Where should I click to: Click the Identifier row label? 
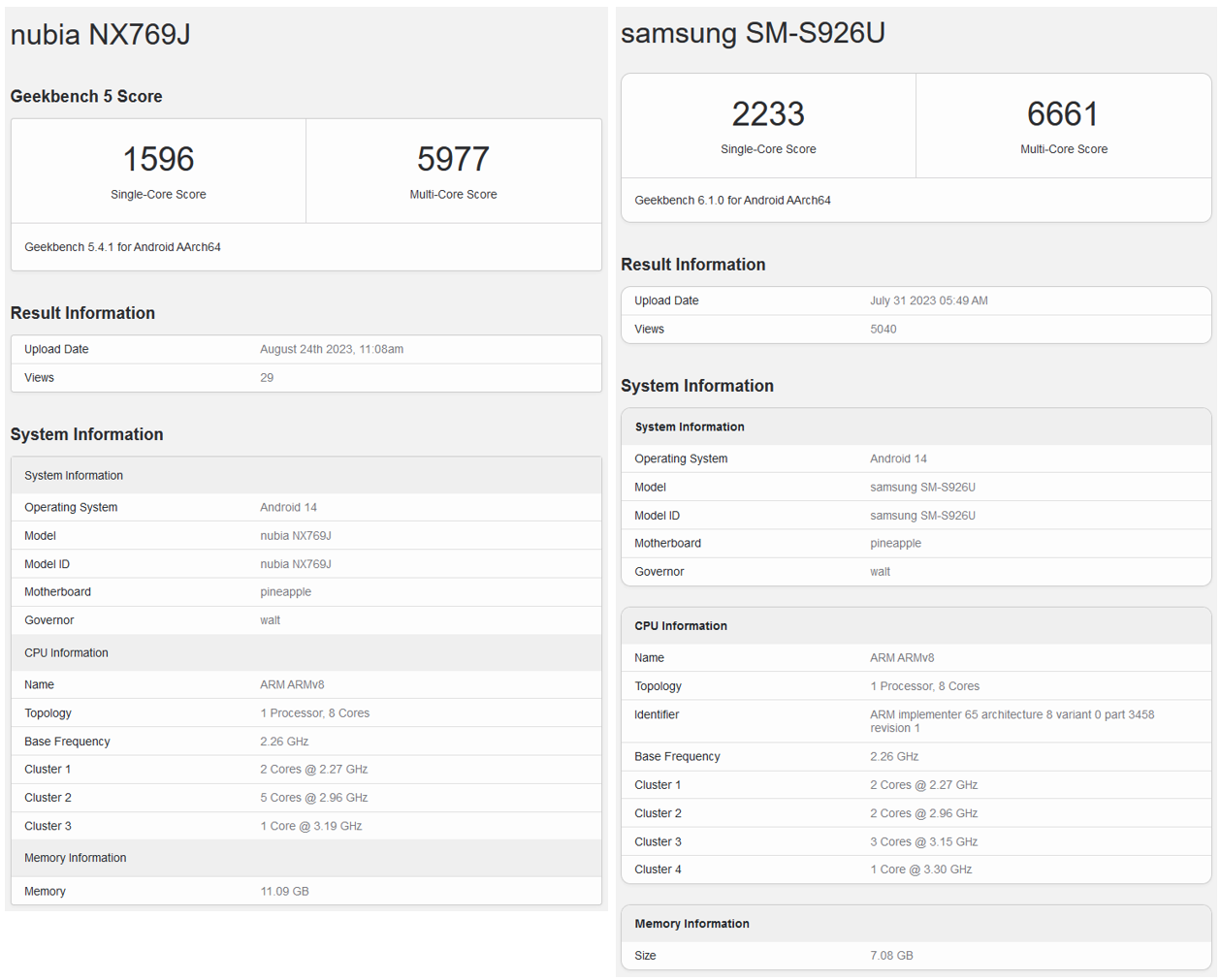click(x=657, y=714)
